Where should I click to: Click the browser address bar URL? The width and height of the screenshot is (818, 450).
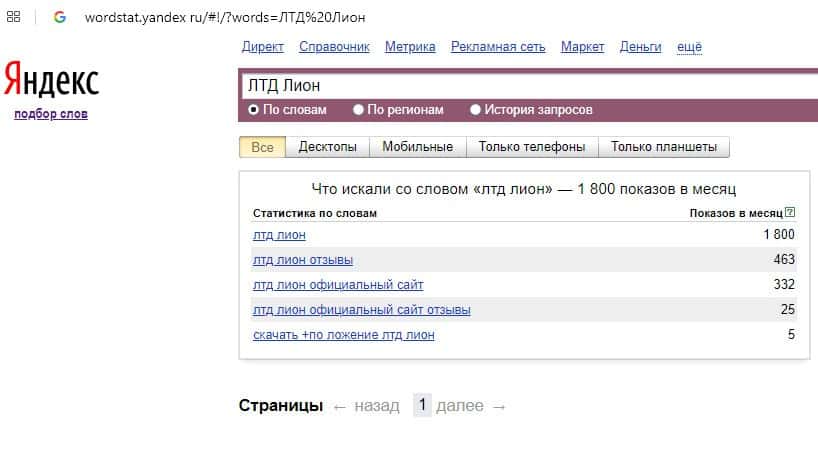[225, 17]
